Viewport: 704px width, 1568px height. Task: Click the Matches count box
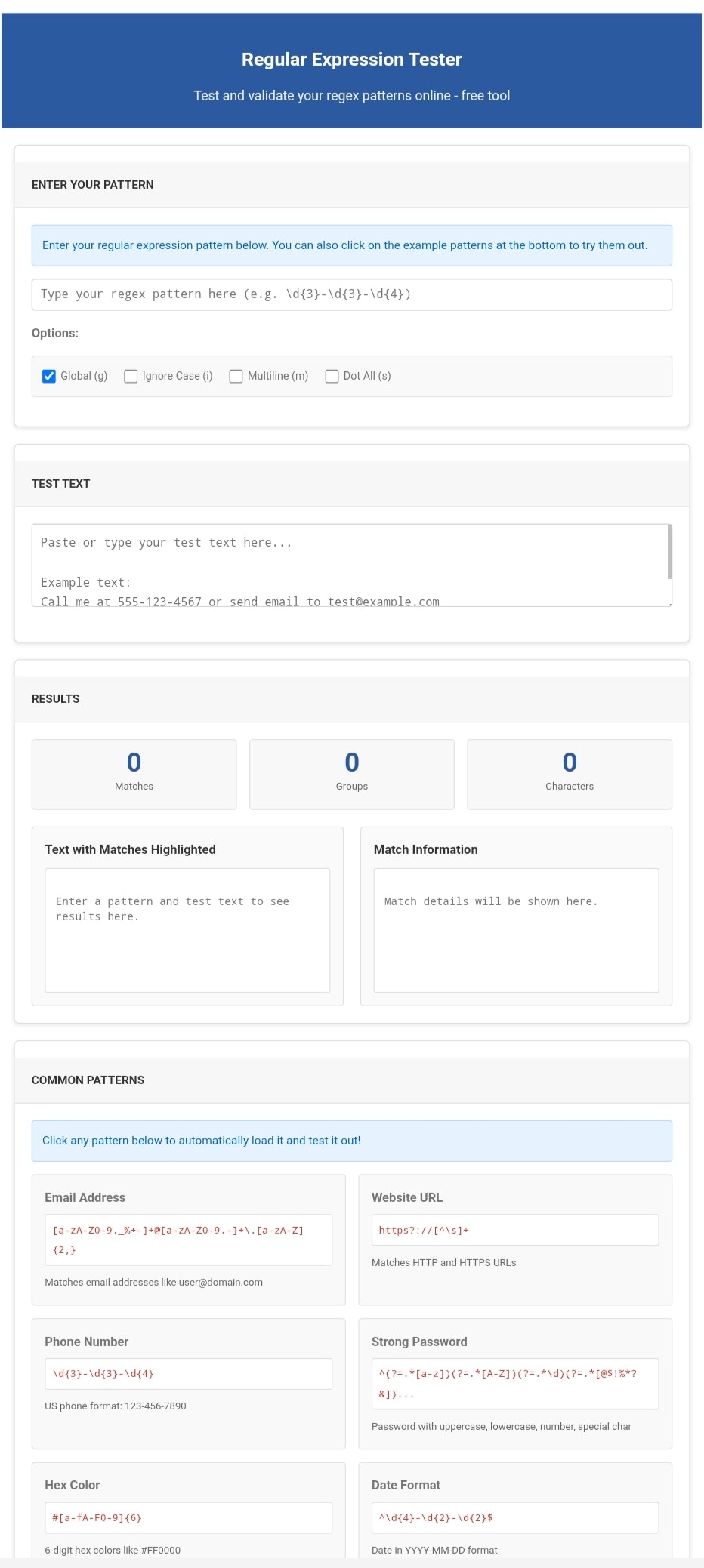(134, 774)
